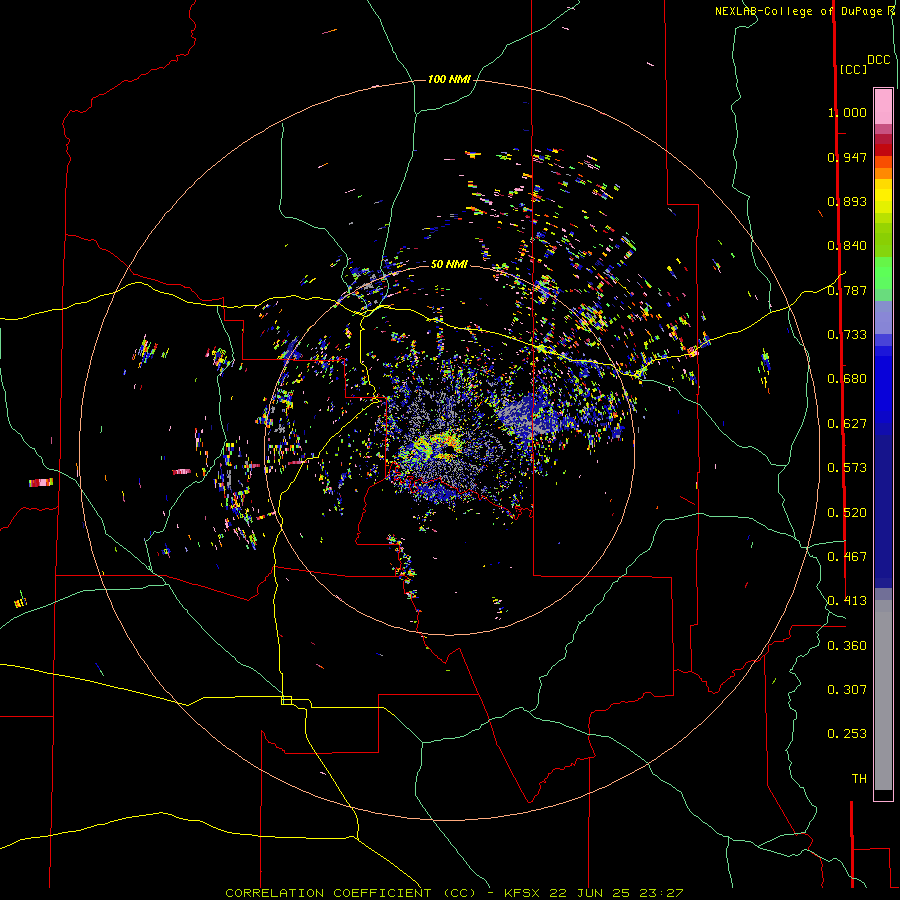Select the 0.307 scale value
This screenshot has width=900, height=900.
[x=847, y=690]
